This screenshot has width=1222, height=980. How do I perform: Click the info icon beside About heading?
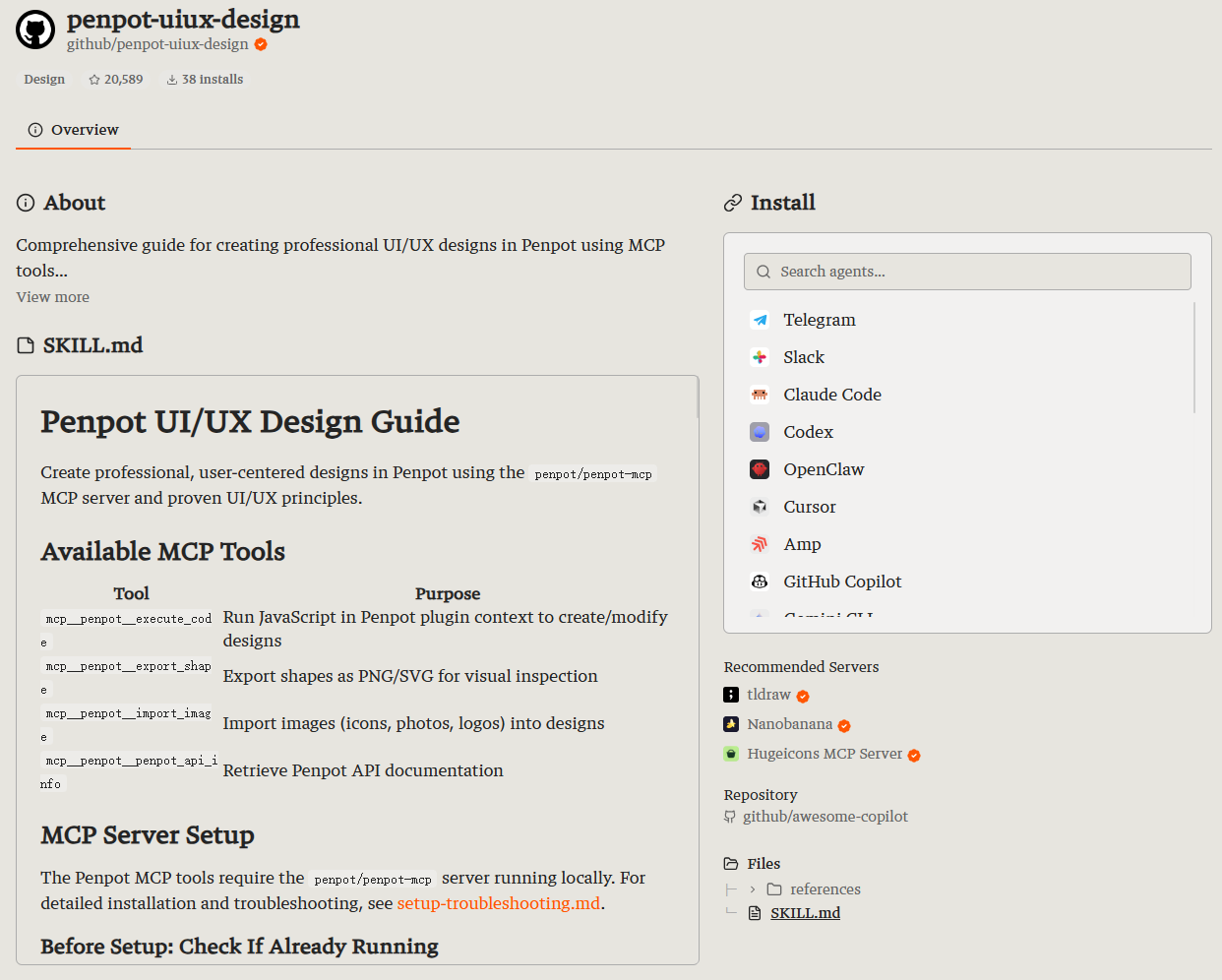(26, 203)
